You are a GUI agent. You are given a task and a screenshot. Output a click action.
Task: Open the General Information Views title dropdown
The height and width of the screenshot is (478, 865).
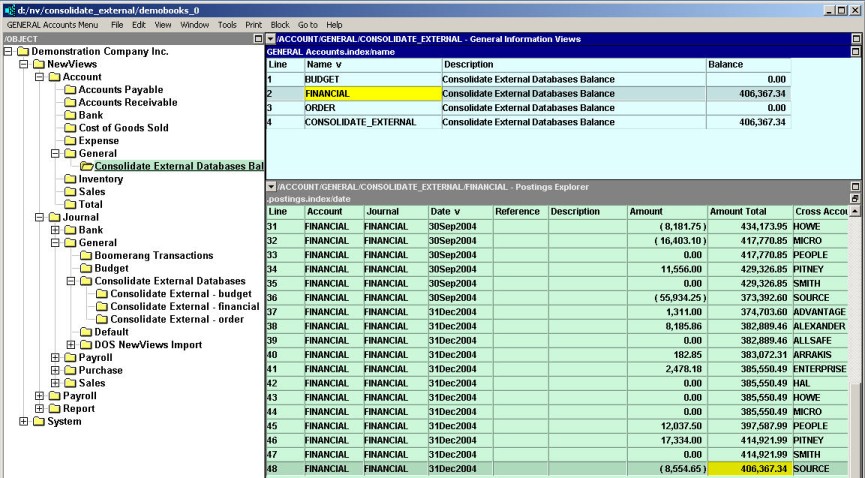271,38
